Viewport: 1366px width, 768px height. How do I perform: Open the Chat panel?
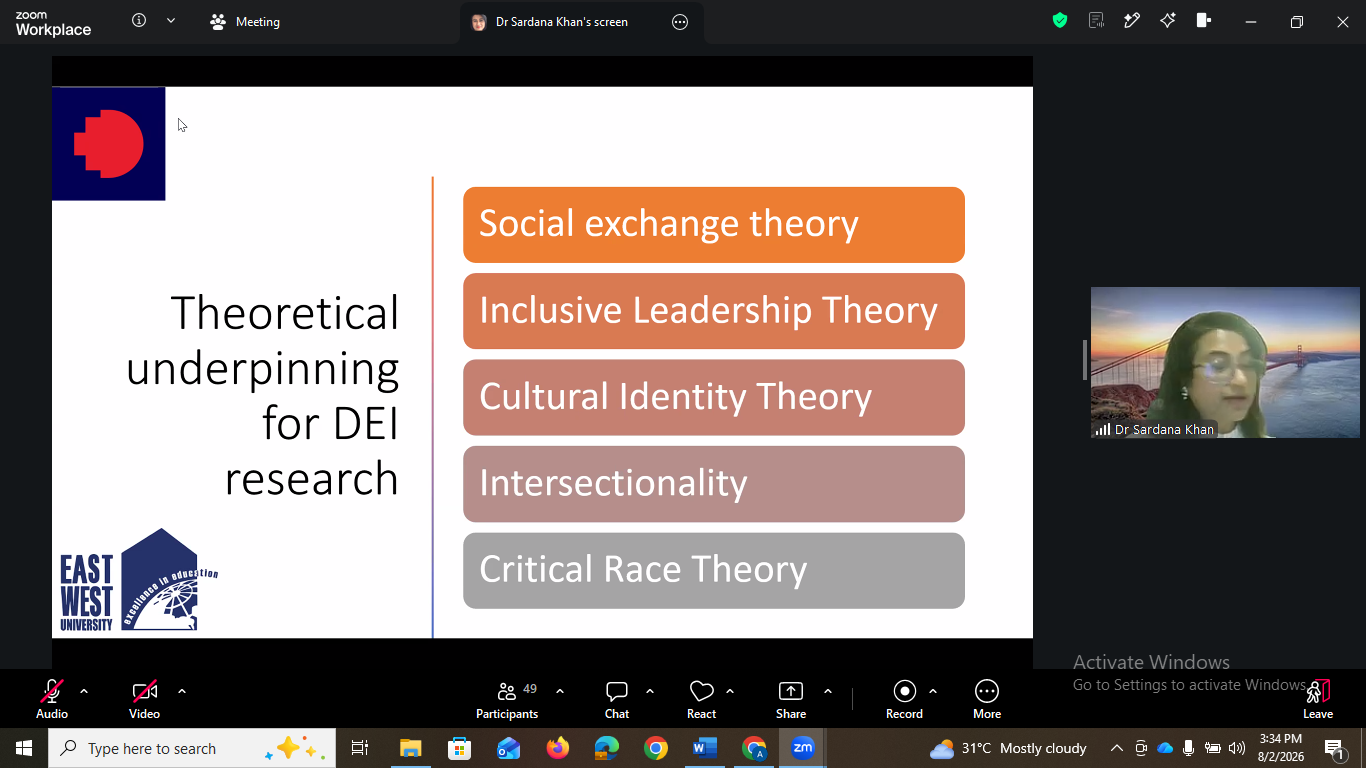point(617,699)
